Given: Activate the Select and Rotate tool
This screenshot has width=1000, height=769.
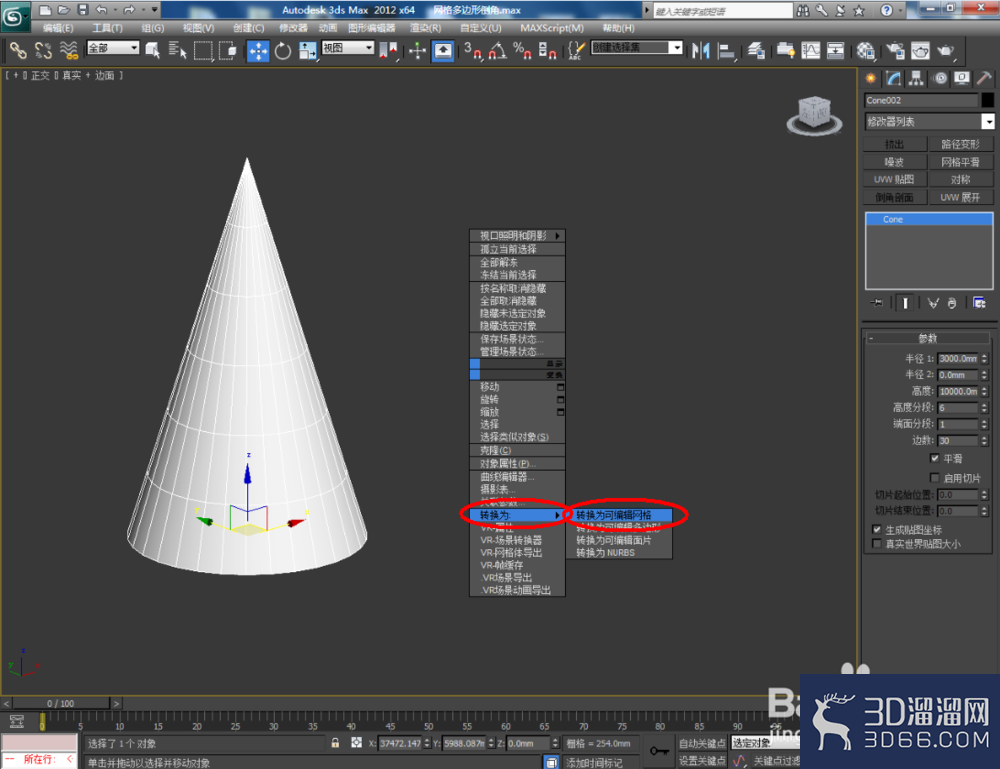Looking at the screenshot, I should (x=283, y=50).
